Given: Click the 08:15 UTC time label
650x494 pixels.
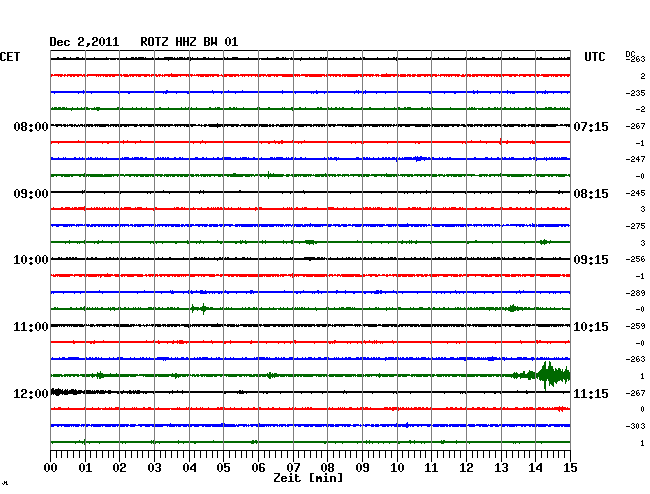Looking at the screenshot, I should (x=591, y=194).
